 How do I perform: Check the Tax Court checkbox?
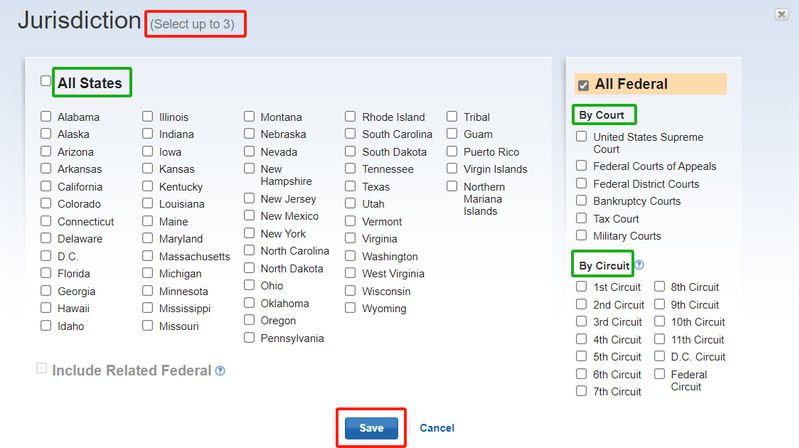tap(582, 219)
